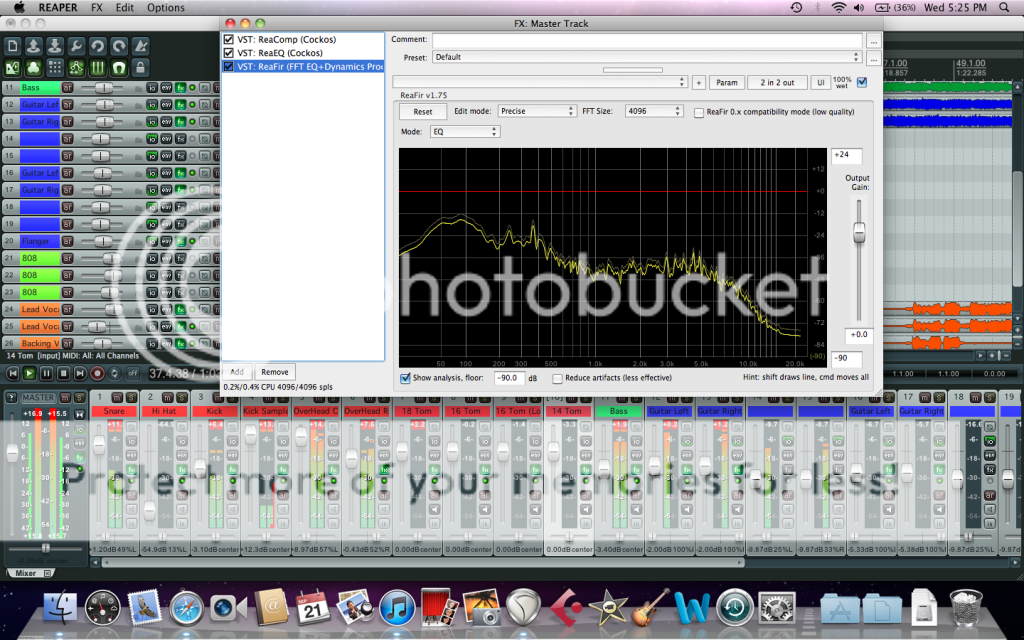The image size is (1024, 640).
Task: Enable Reduce artifacts checkbox
Action: click(x=557, y=378)
